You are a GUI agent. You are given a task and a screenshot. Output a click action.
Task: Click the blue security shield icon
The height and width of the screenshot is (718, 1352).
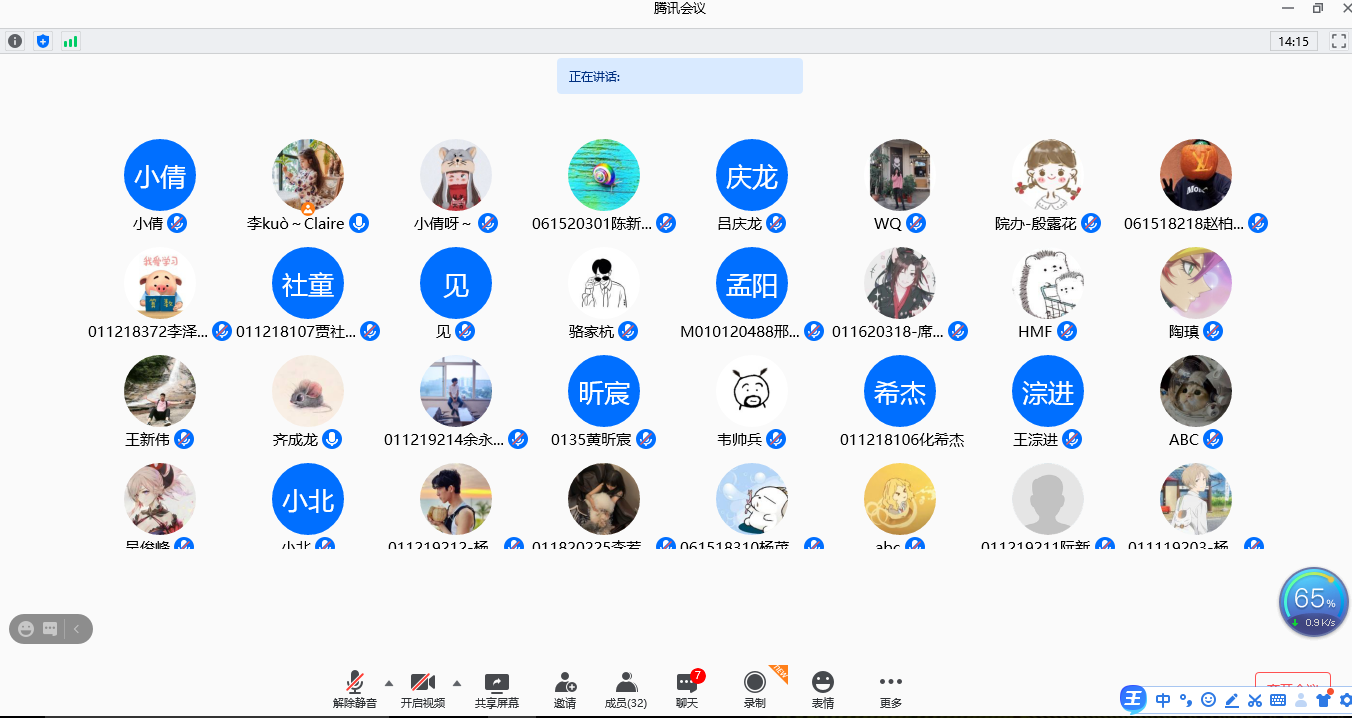[x=42, y=41]
